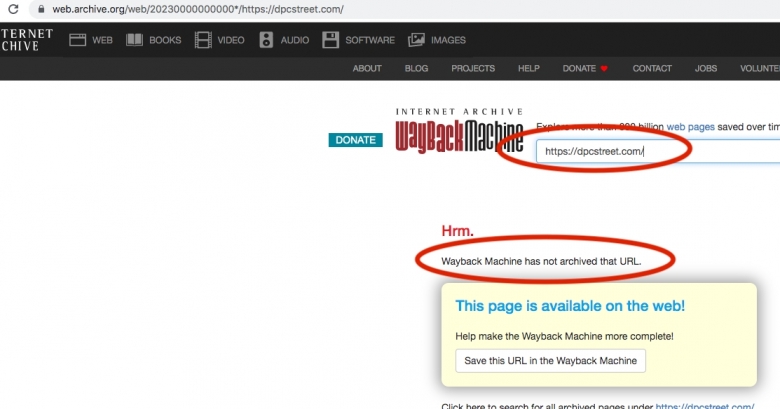Click the Hrm. heading text
The image size is (780, 409).
(x=457, y=231)
